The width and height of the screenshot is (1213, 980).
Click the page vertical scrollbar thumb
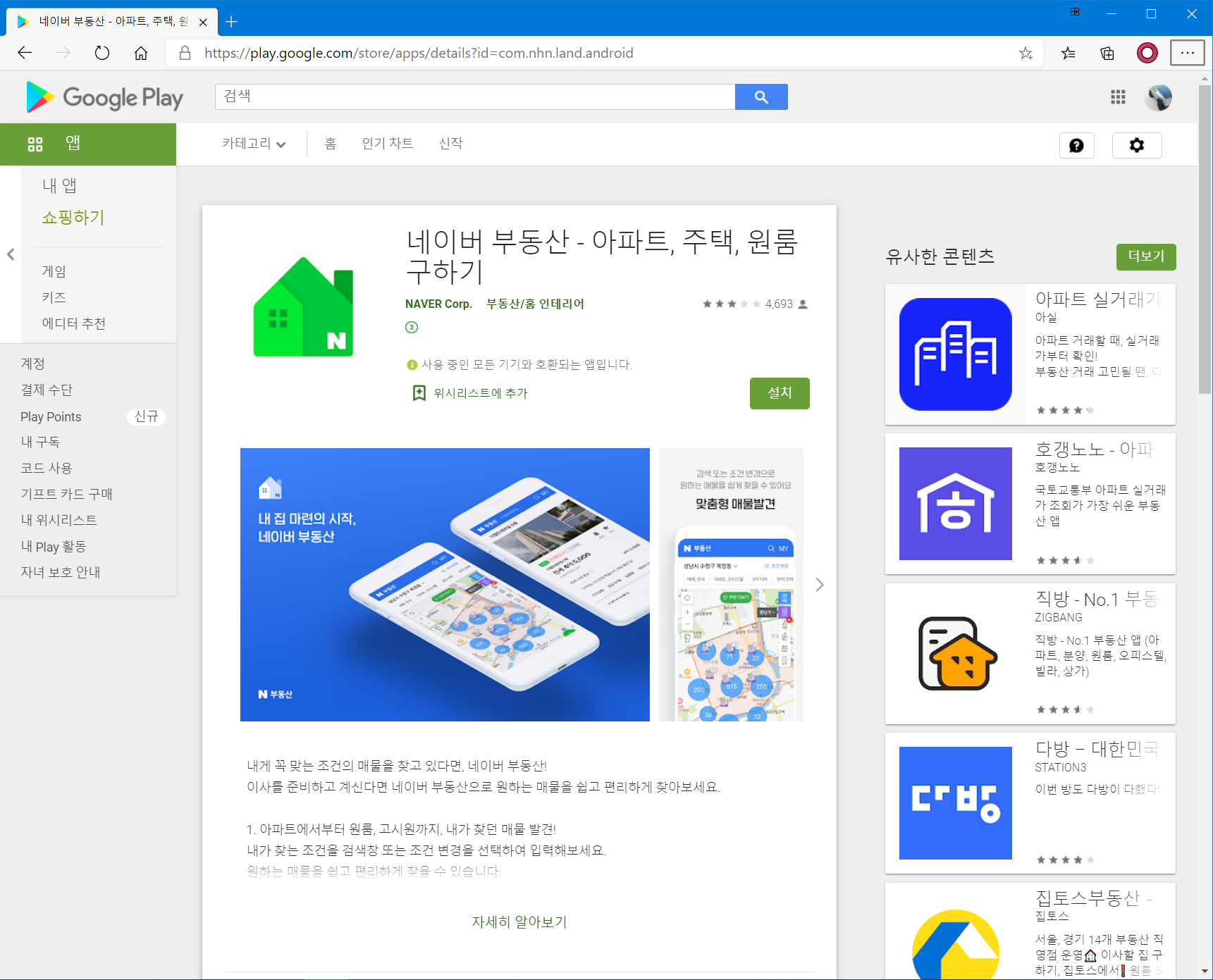click(x=1205, y=240)
